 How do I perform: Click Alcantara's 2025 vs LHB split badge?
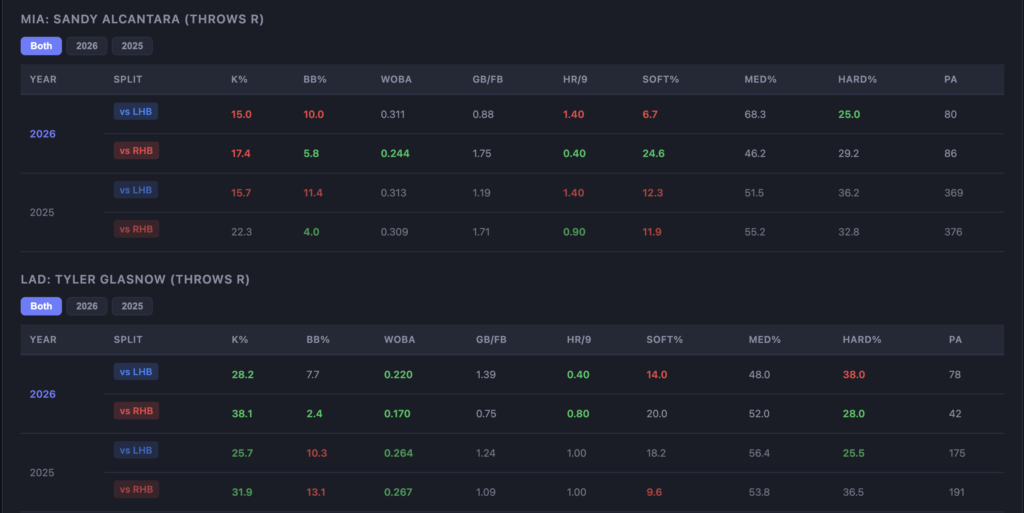click(136, 190)
